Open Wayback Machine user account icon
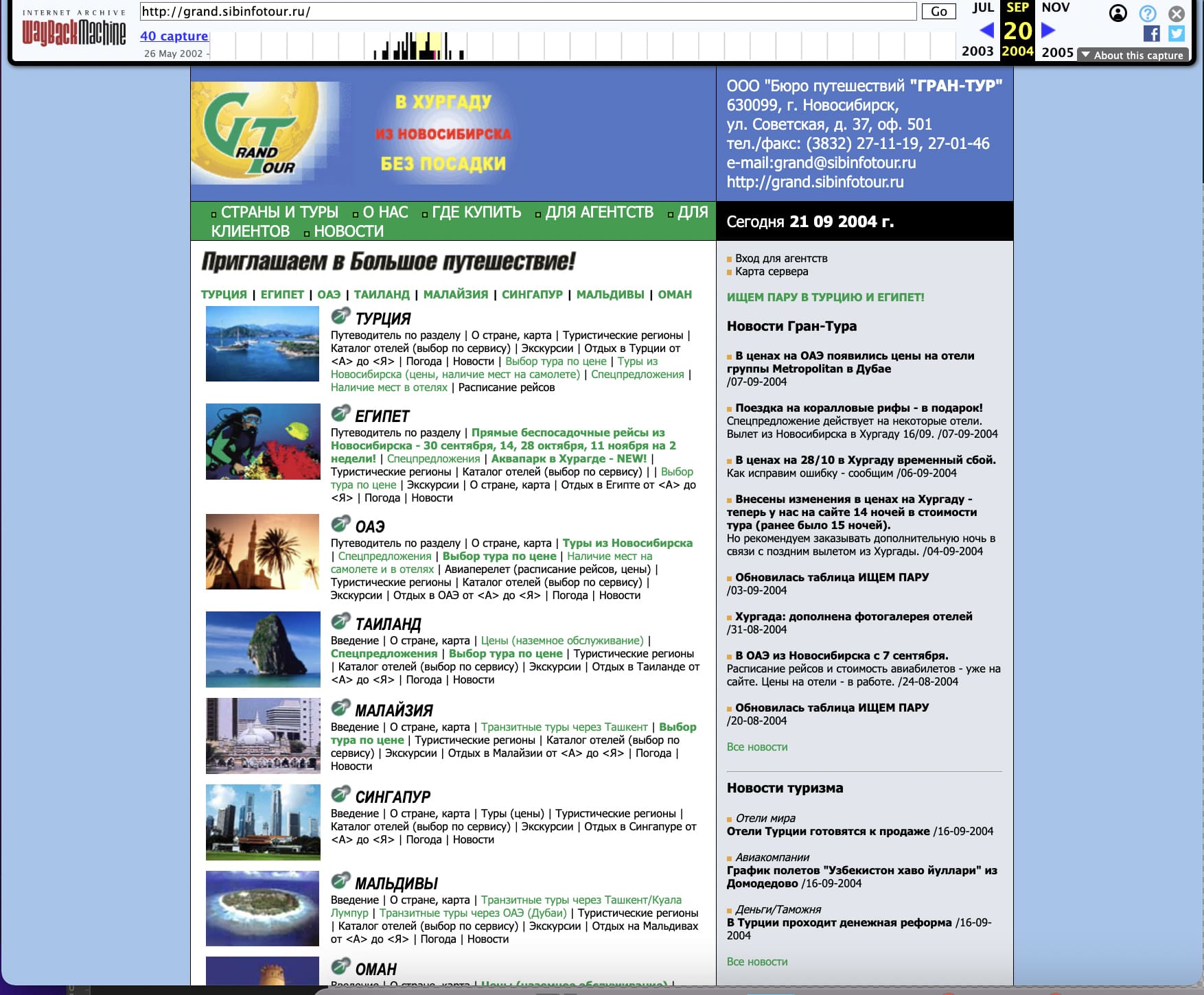This screenshot has height=995, width=1204. (1118, 13)
